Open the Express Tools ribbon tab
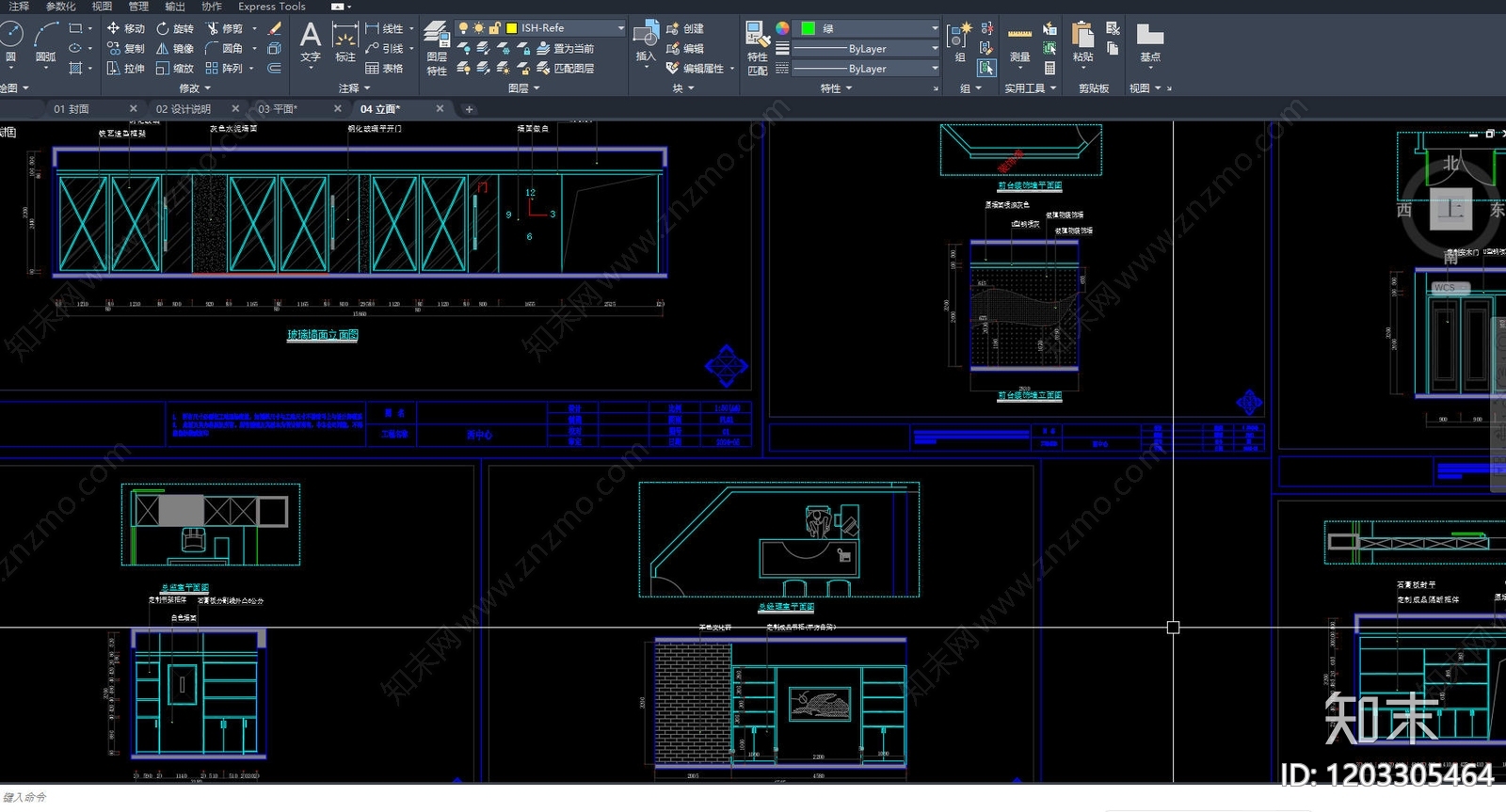The width and height of the screenshot is (1506, 812). coord(272,6)
